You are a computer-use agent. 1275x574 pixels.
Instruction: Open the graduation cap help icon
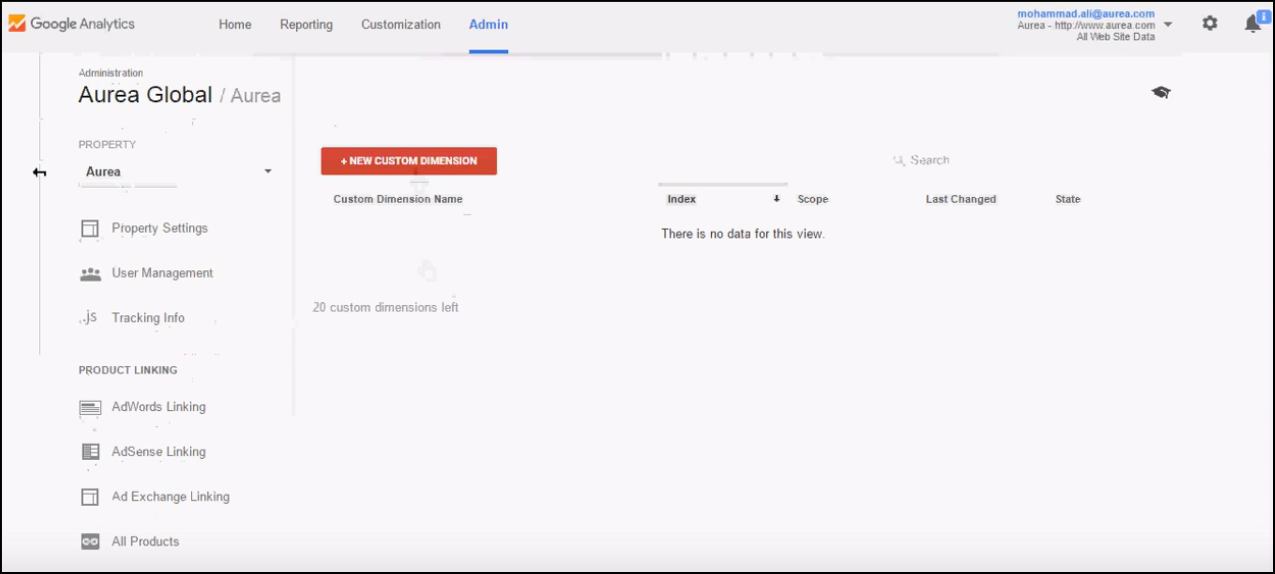coord(1160,92)
